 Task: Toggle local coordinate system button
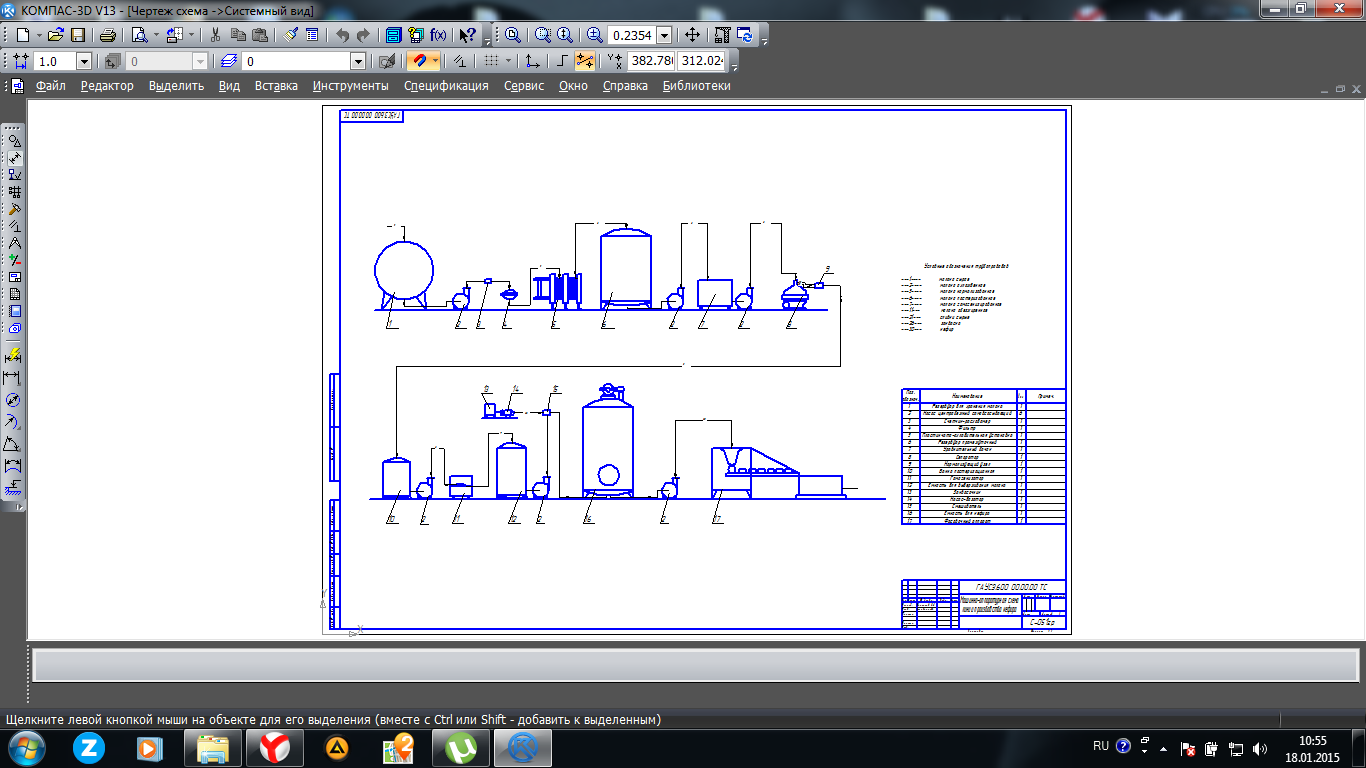(532, 61)
